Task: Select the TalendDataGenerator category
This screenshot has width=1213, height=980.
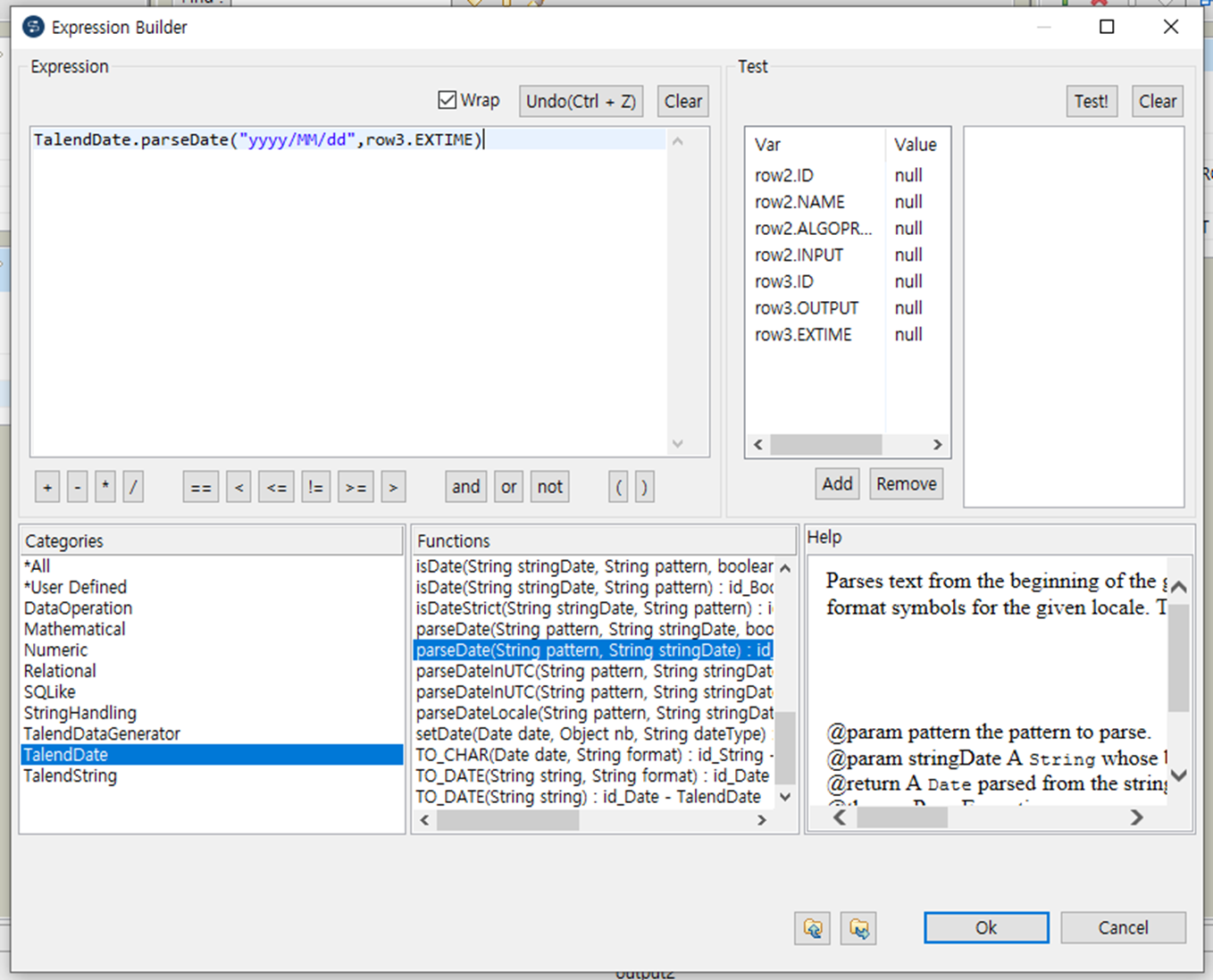Action: (212, 733)
